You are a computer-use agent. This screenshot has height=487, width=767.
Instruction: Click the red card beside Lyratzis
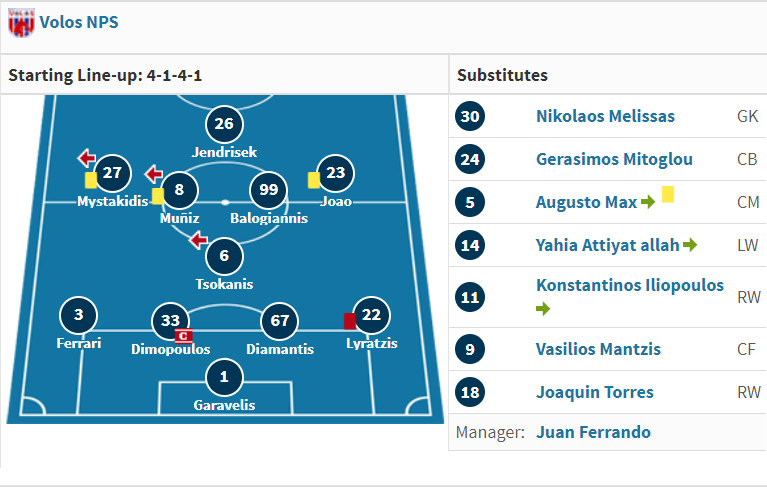tap(349, 322)
